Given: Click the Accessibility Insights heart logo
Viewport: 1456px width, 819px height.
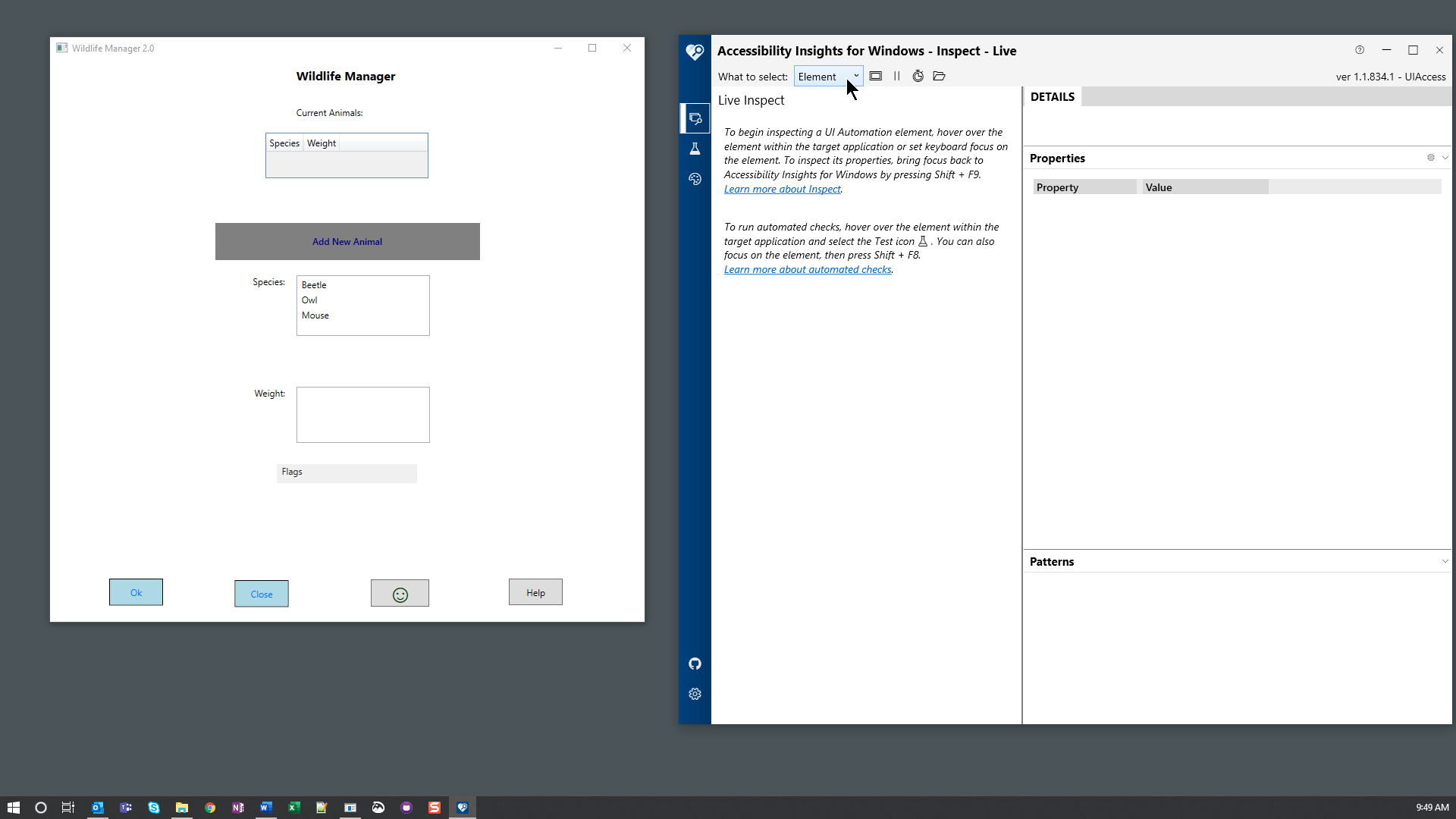Looking at the screenshot, I should click(x=695, y=52).
